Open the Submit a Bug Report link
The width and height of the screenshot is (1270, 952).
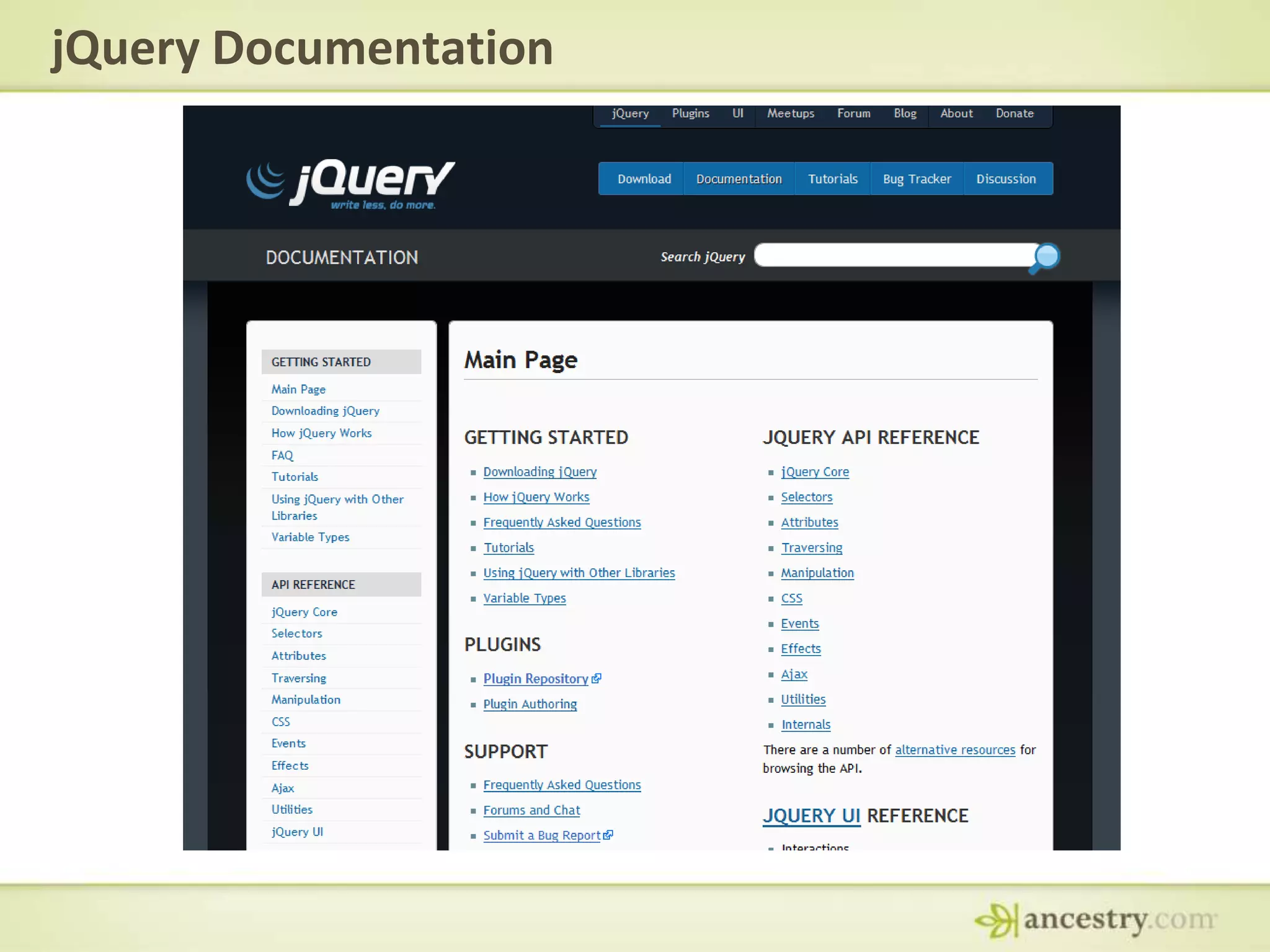click(541, 836)
